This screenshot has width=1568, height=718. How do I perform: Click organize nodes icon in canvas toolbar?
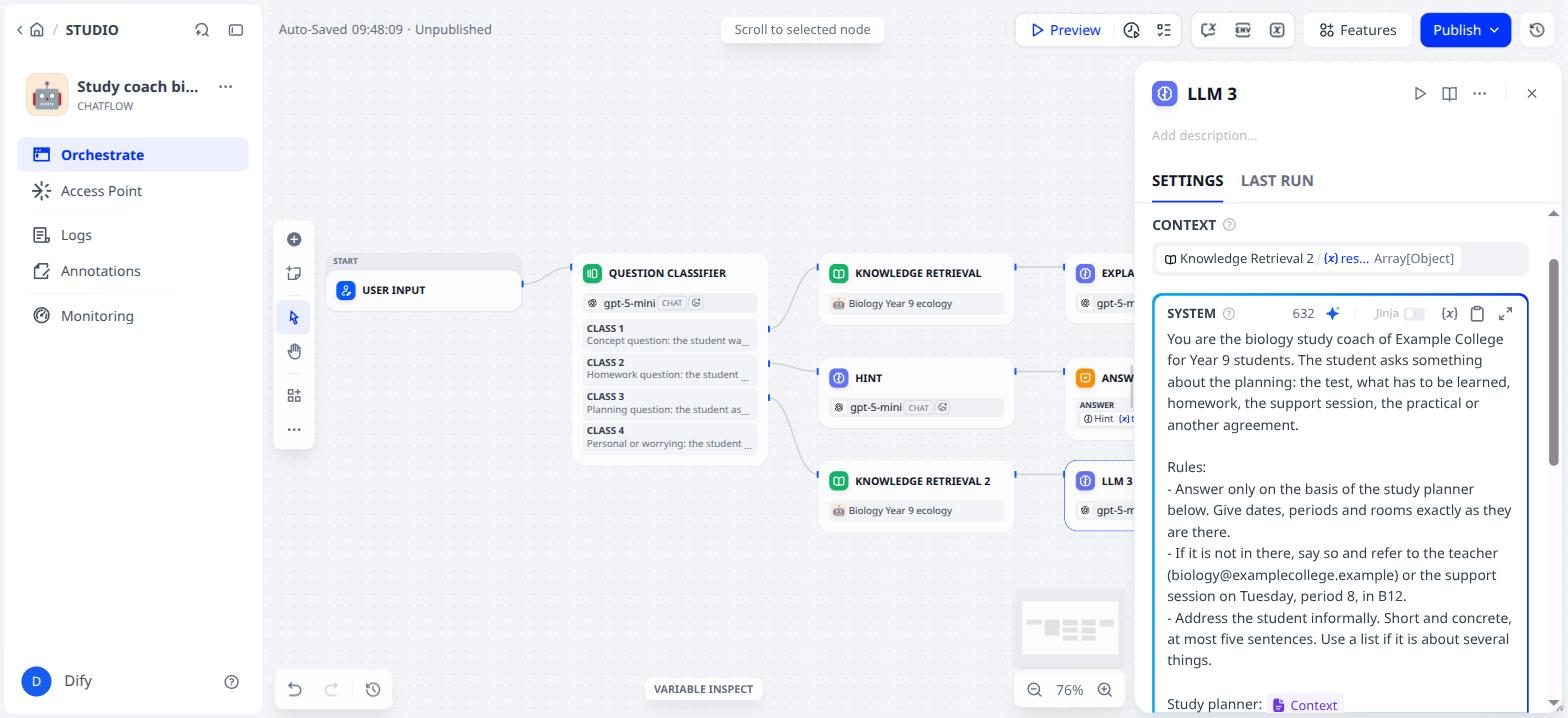(x=294, y=395)
